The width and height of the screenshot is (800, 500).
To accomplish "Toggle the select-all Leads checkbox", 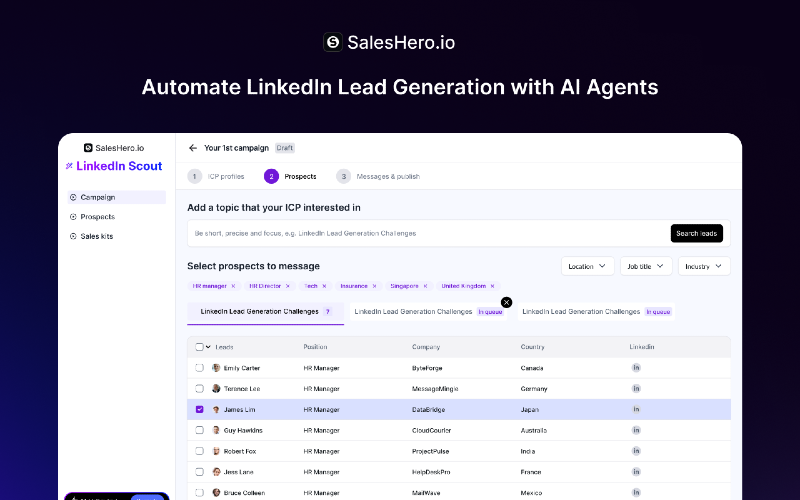I will pyautogui.click(x=199, y=347).
